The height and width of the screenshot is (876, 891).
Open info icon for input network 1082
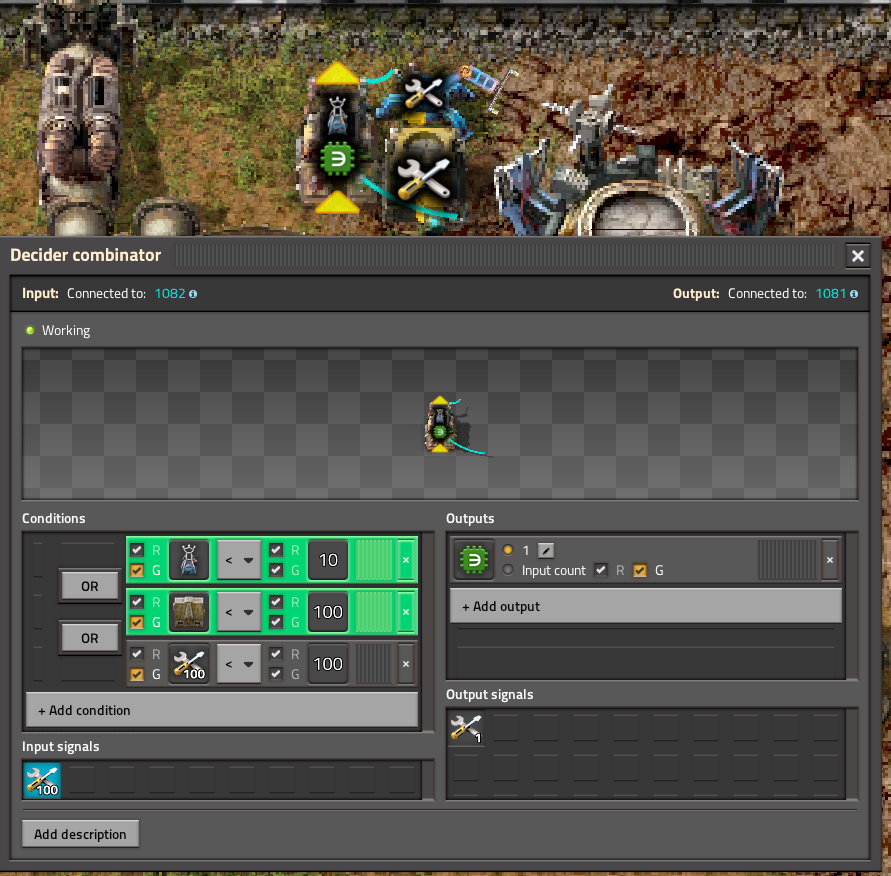pos(193,294)
